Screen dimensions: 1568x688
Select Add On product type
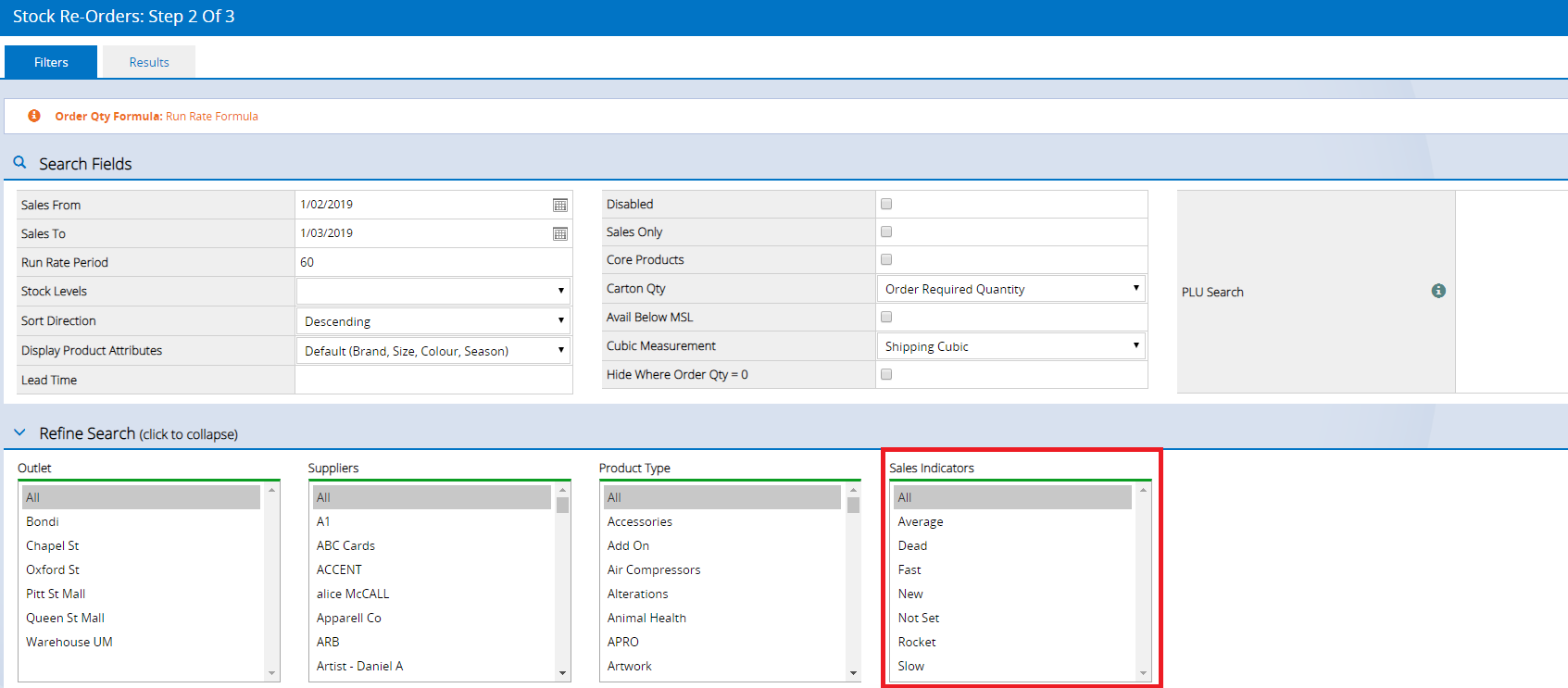(722, 545)
